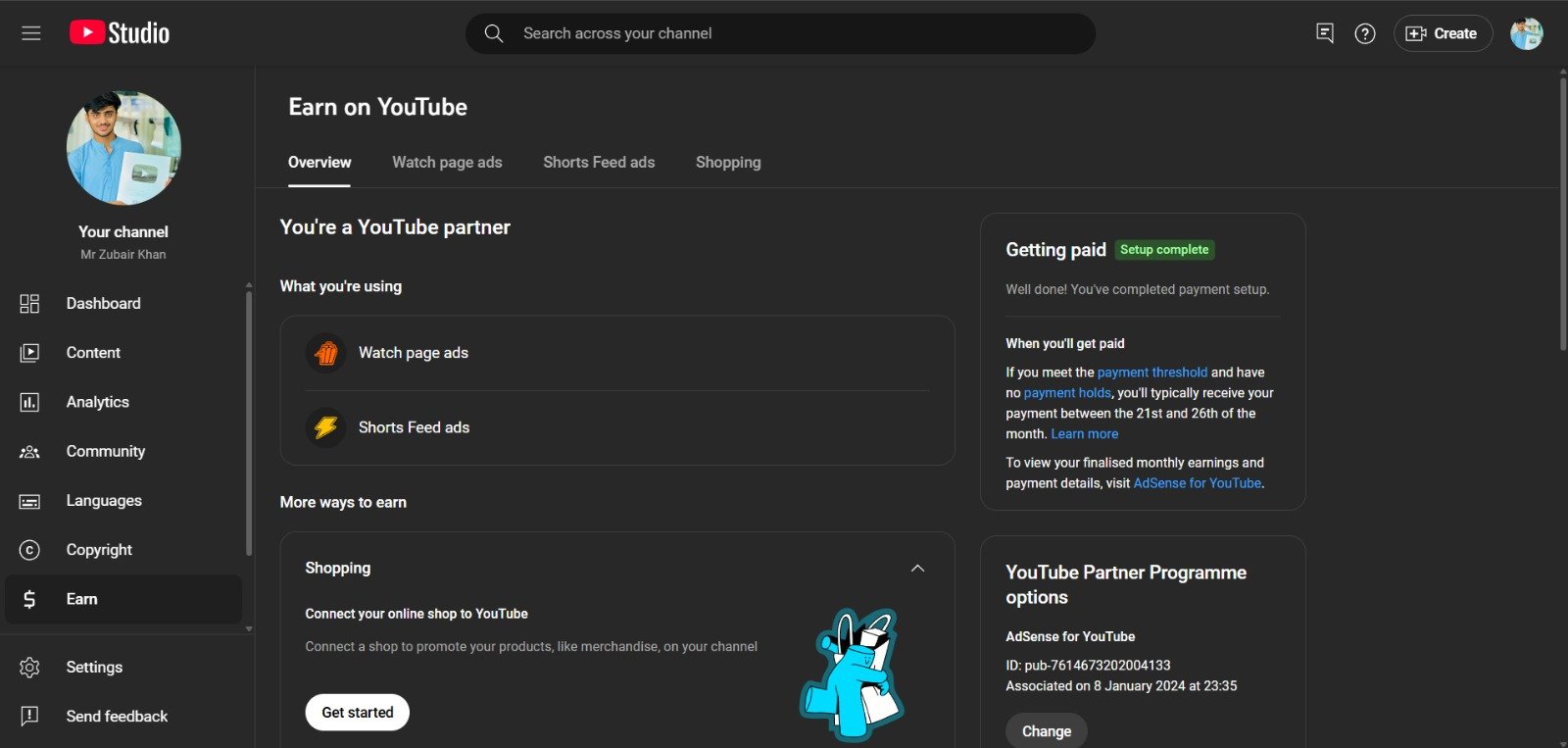Open the payment holds link

(x=1067, y=393)
